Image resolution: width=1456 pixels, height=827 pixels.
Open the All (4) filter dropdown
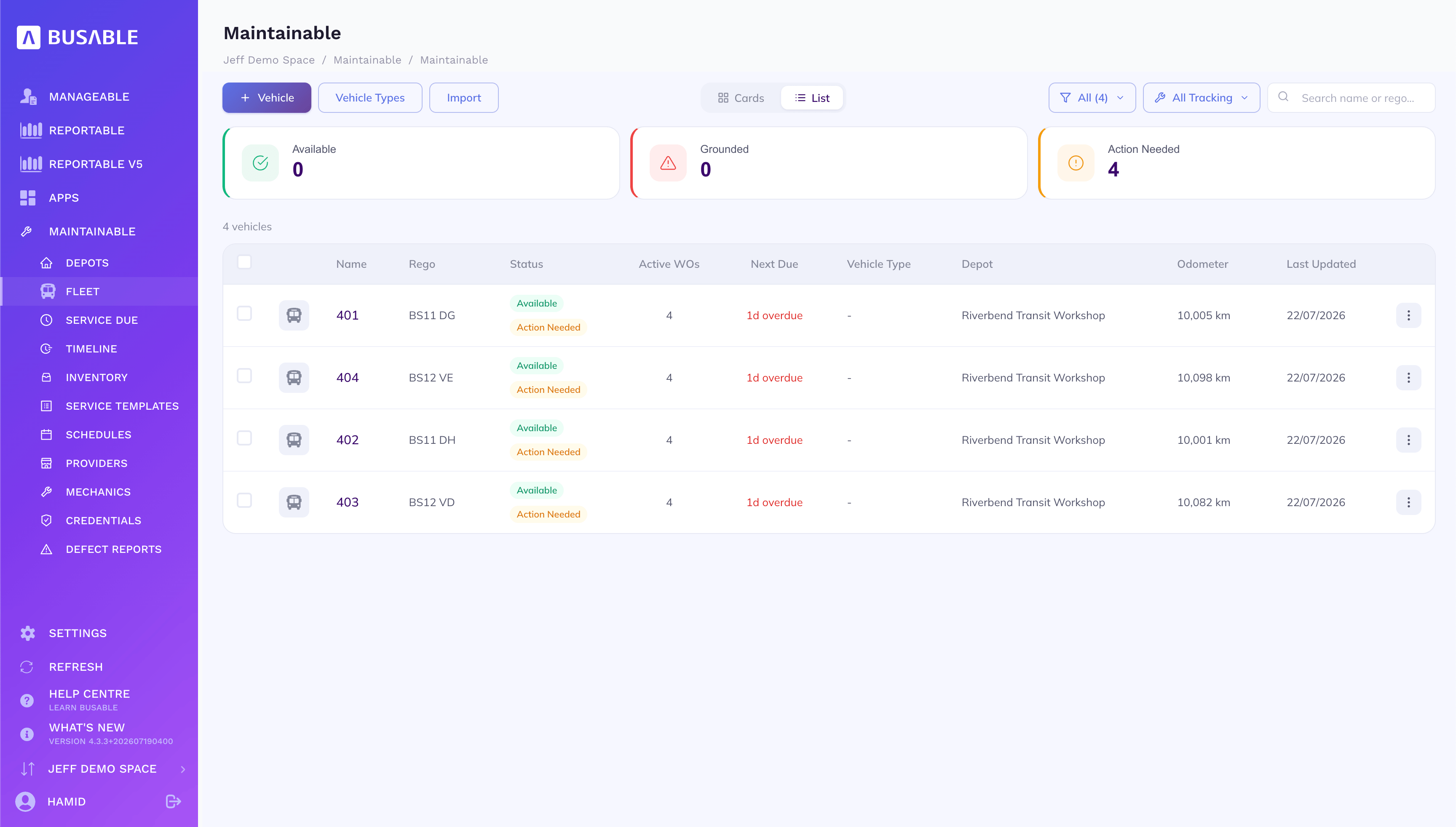click(1092, 98)
